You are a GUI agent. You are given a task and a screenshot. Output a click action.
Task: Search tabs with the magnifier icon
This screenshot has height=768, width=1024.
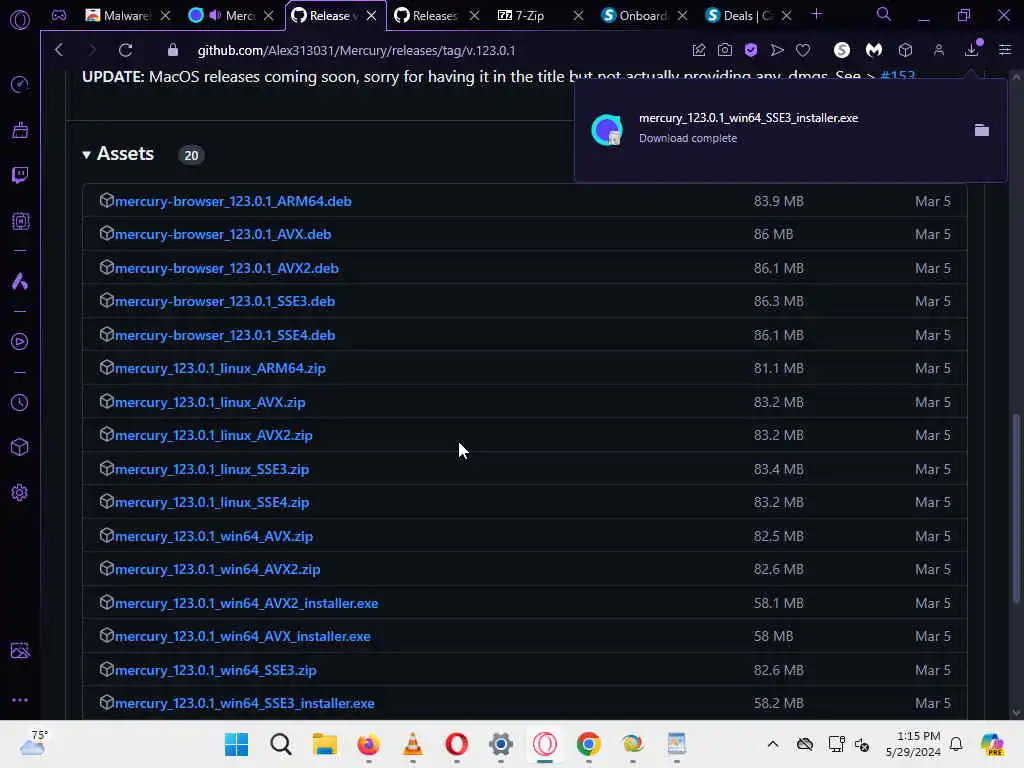(x=884, y=14)
